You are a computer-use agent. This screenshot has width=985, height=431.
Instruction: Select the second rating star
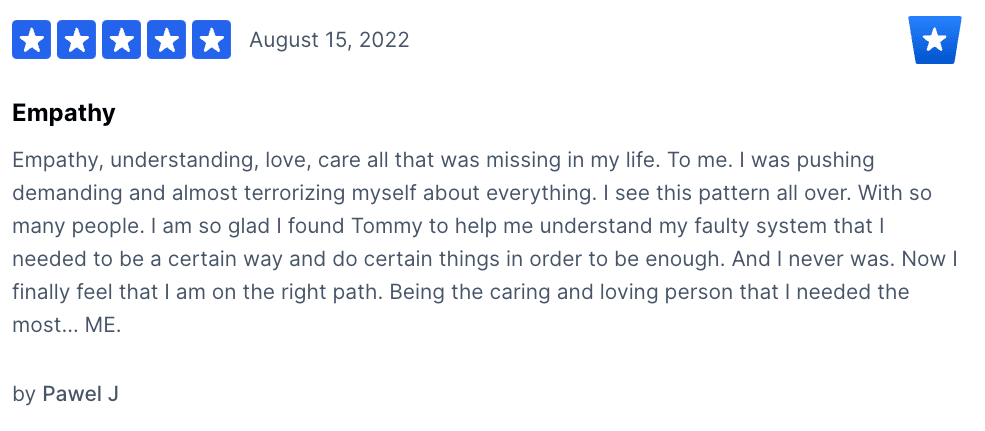(x=77, y=40)
